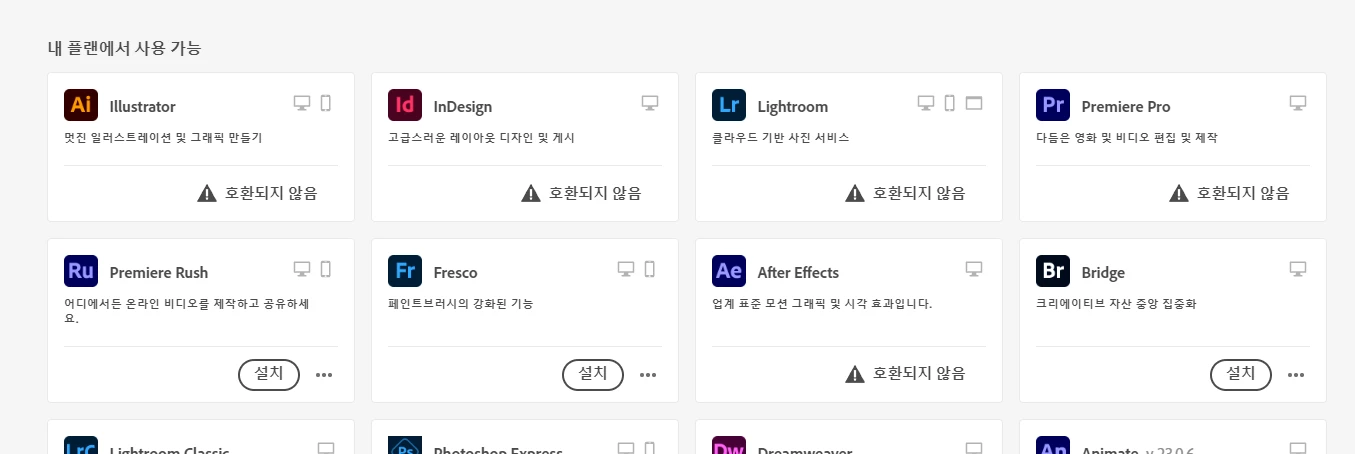Click the Premiere Rush Ru app icon
This screenshot has width=1355, height=454.
coord(80,271)
